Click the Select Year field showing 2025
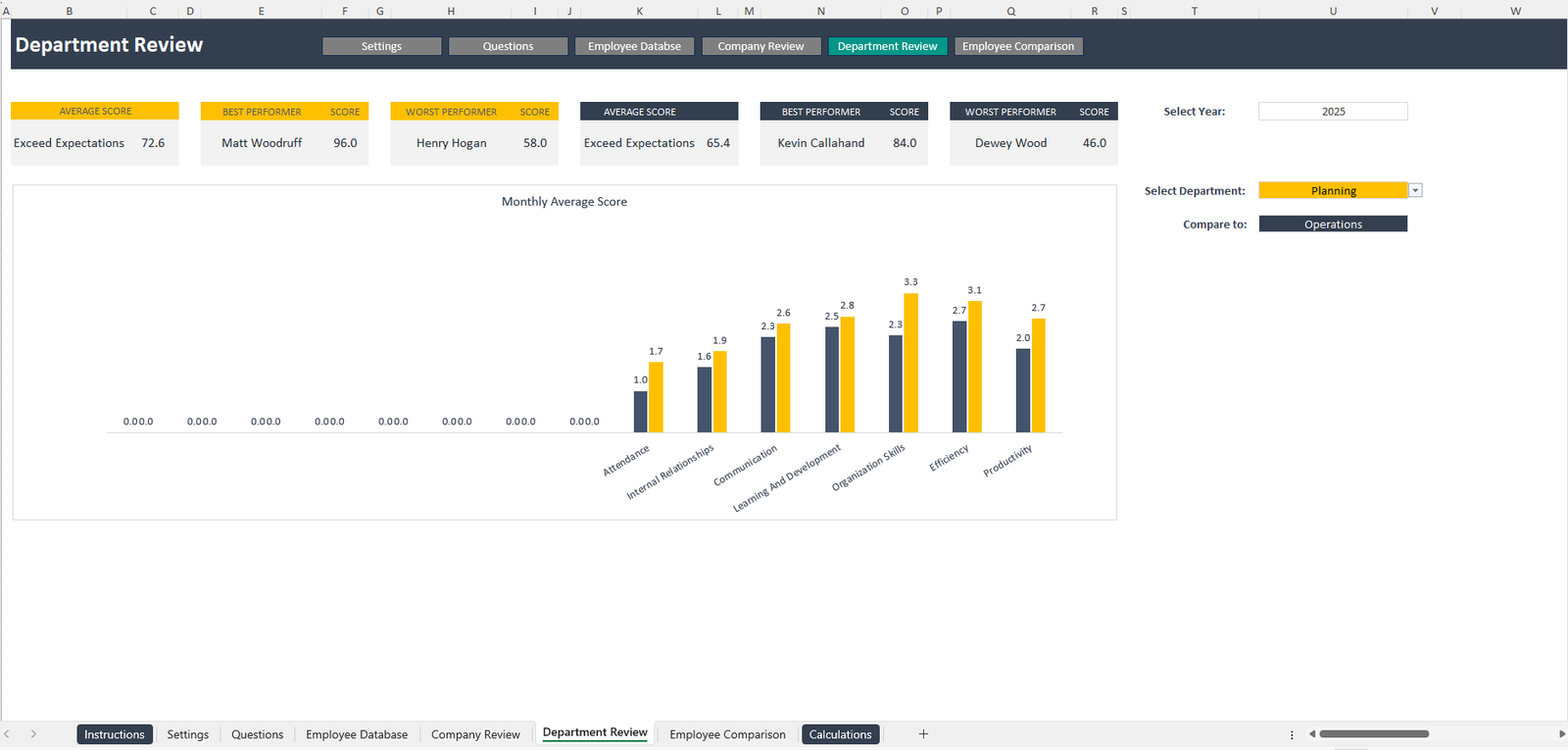The height and width of the screenshot is (750, 1568). pyautogui.click(x=1333, y=112)
